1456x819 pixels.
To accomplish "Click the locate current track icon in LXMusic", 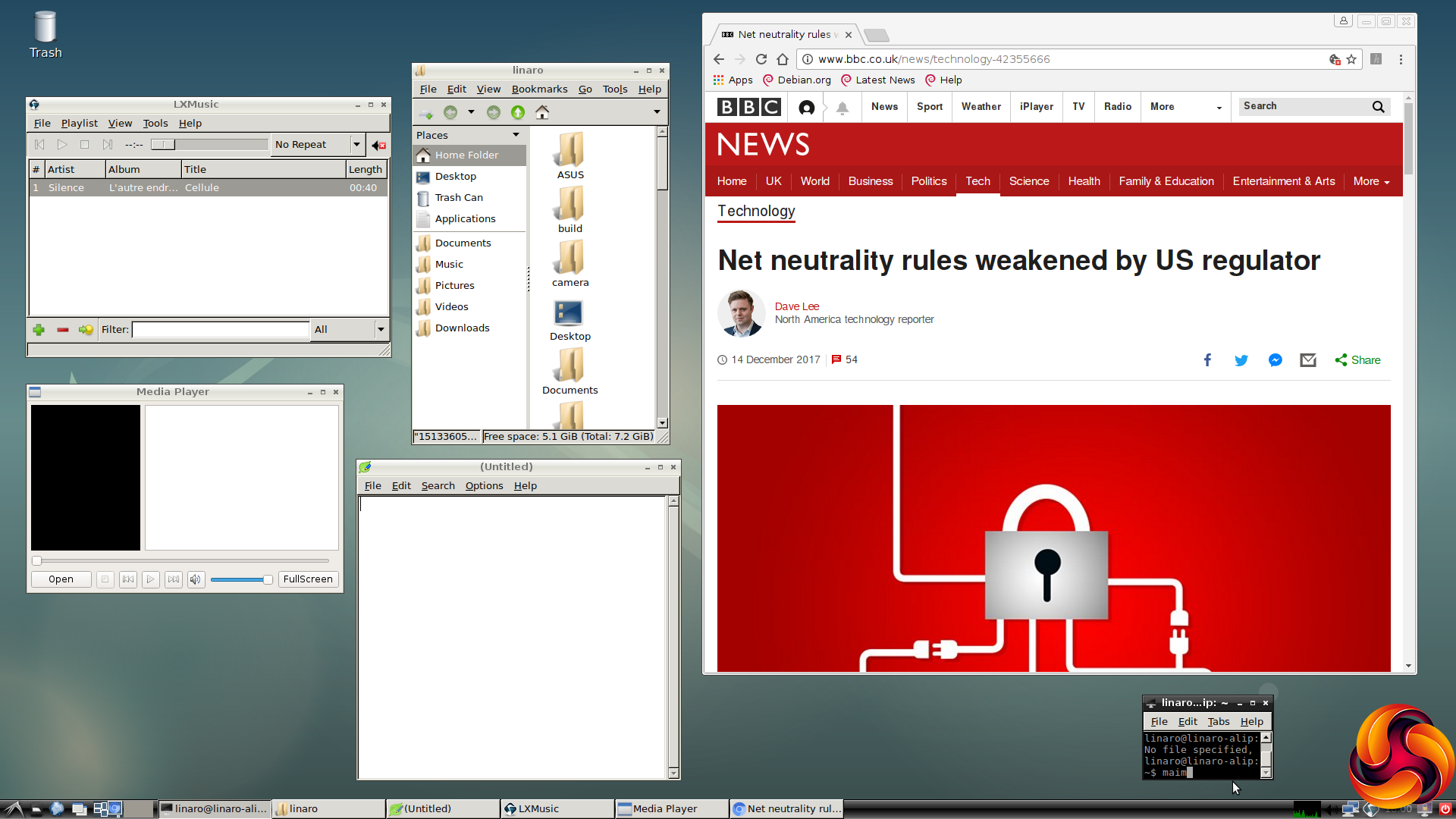I will pos(86,330).
